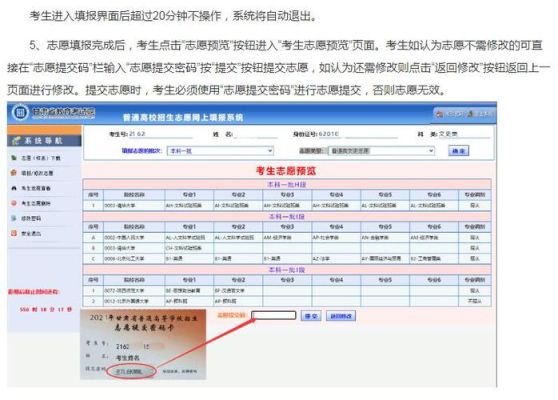Expand the 志愿类型 dropdown

(x=381, y=151)
